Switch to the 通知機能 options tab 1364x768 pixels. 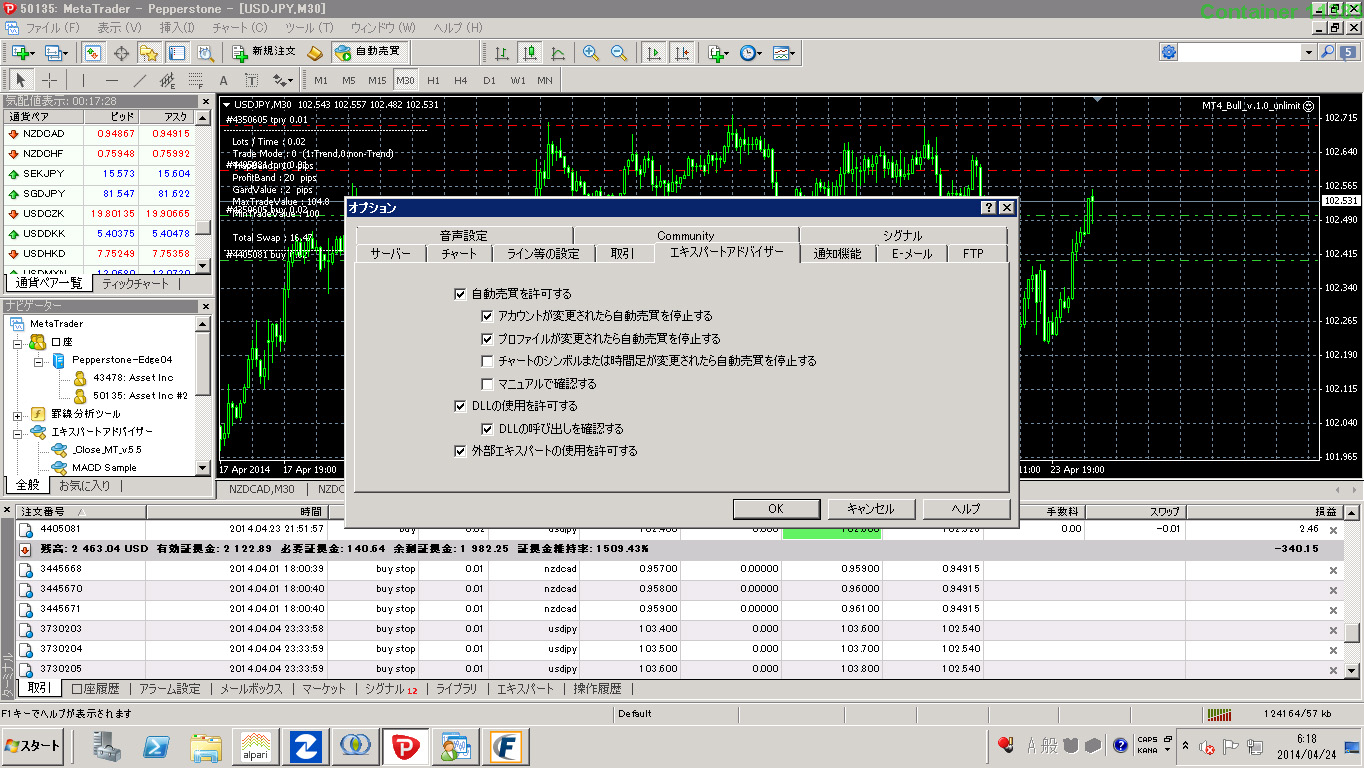pyautogui.click(x=837, y=254)
